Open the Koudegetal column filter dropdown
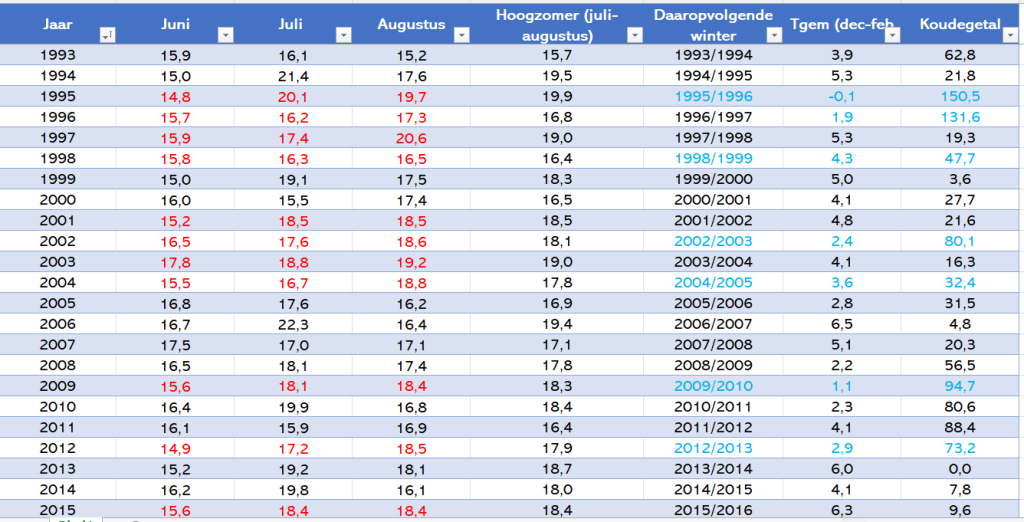 pyautogui.click(x=1010, y=35)
